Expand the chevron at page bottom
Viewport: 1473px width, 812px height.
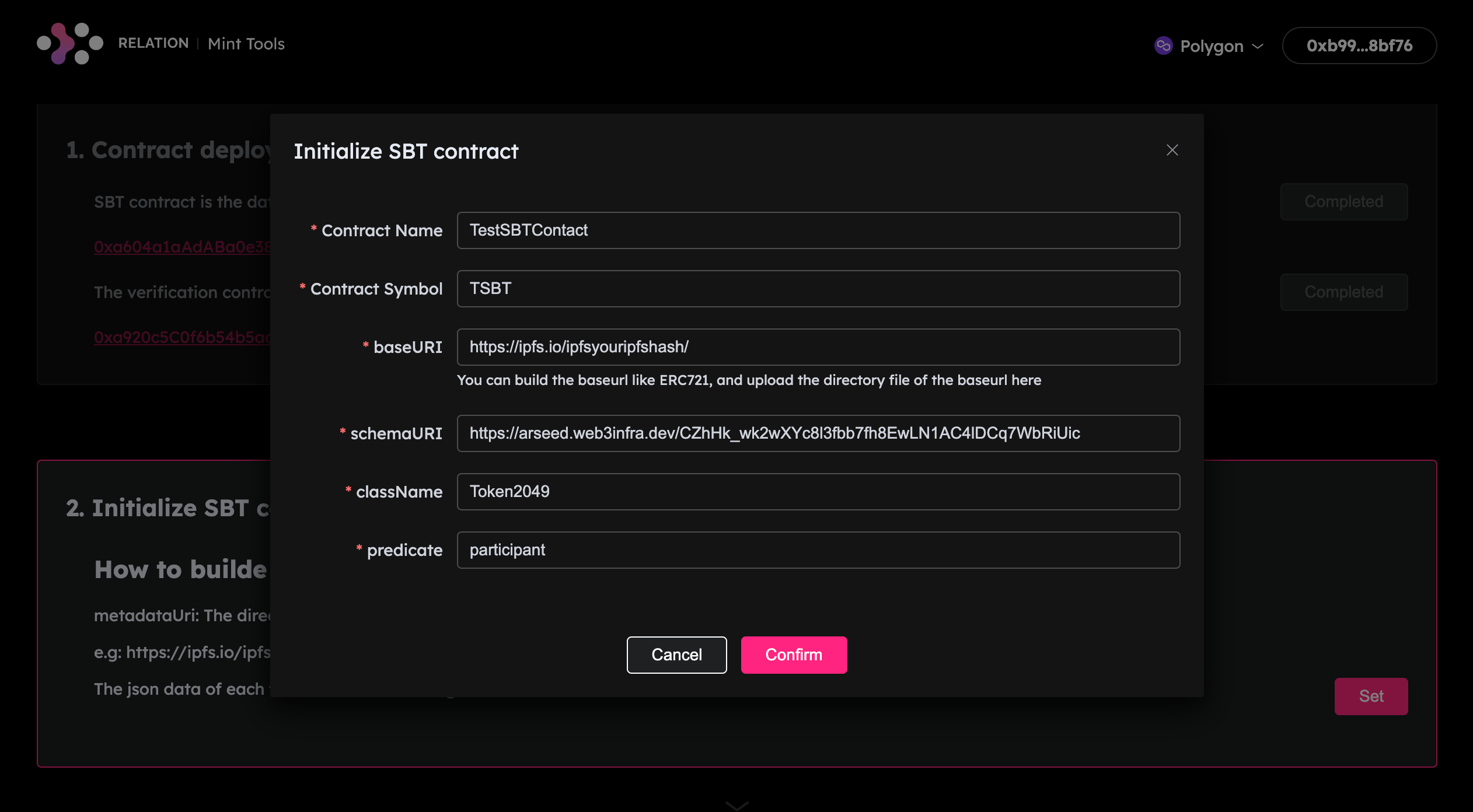[736, 806]
